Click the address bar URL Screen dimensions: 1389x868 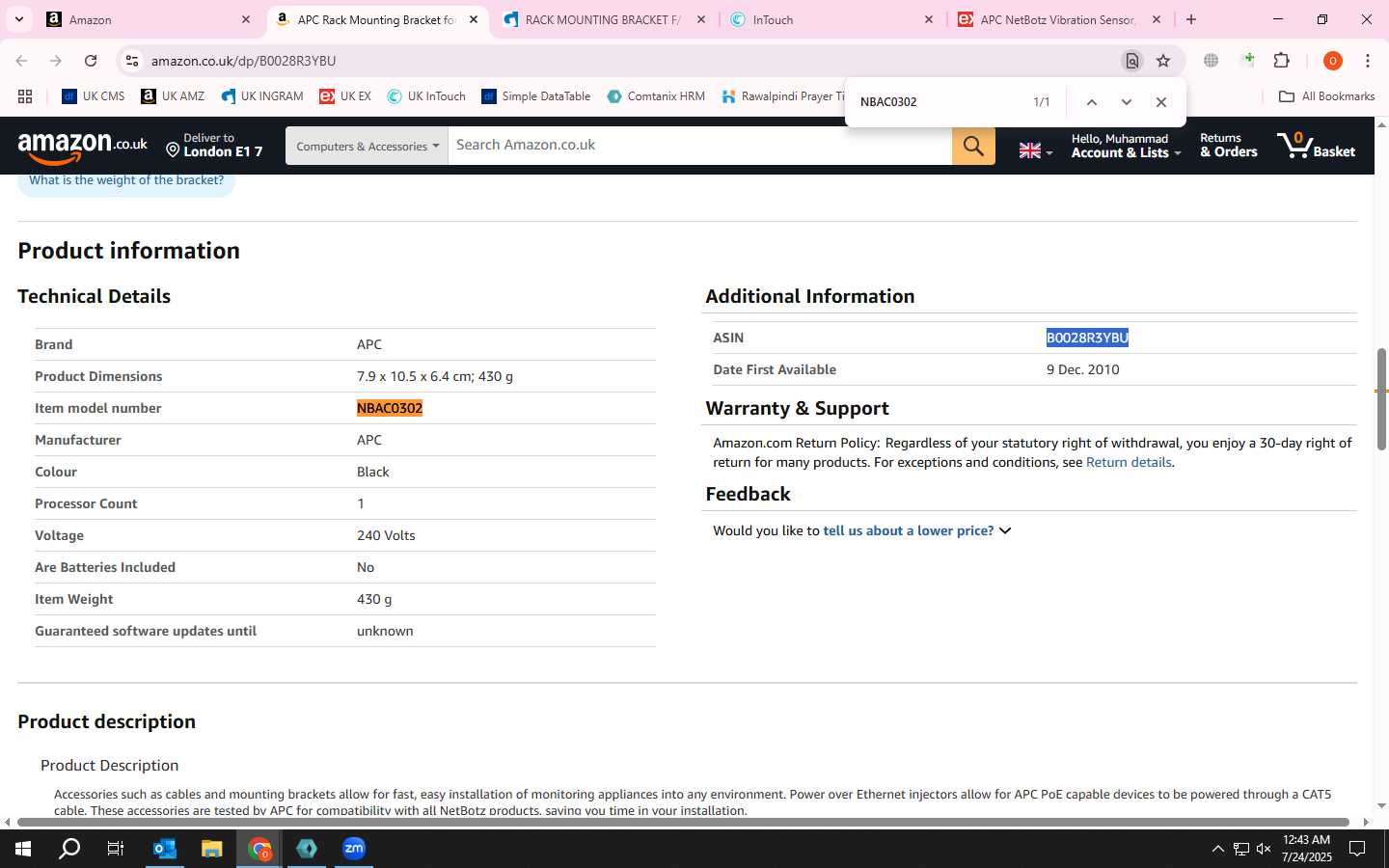coord(243,61)
